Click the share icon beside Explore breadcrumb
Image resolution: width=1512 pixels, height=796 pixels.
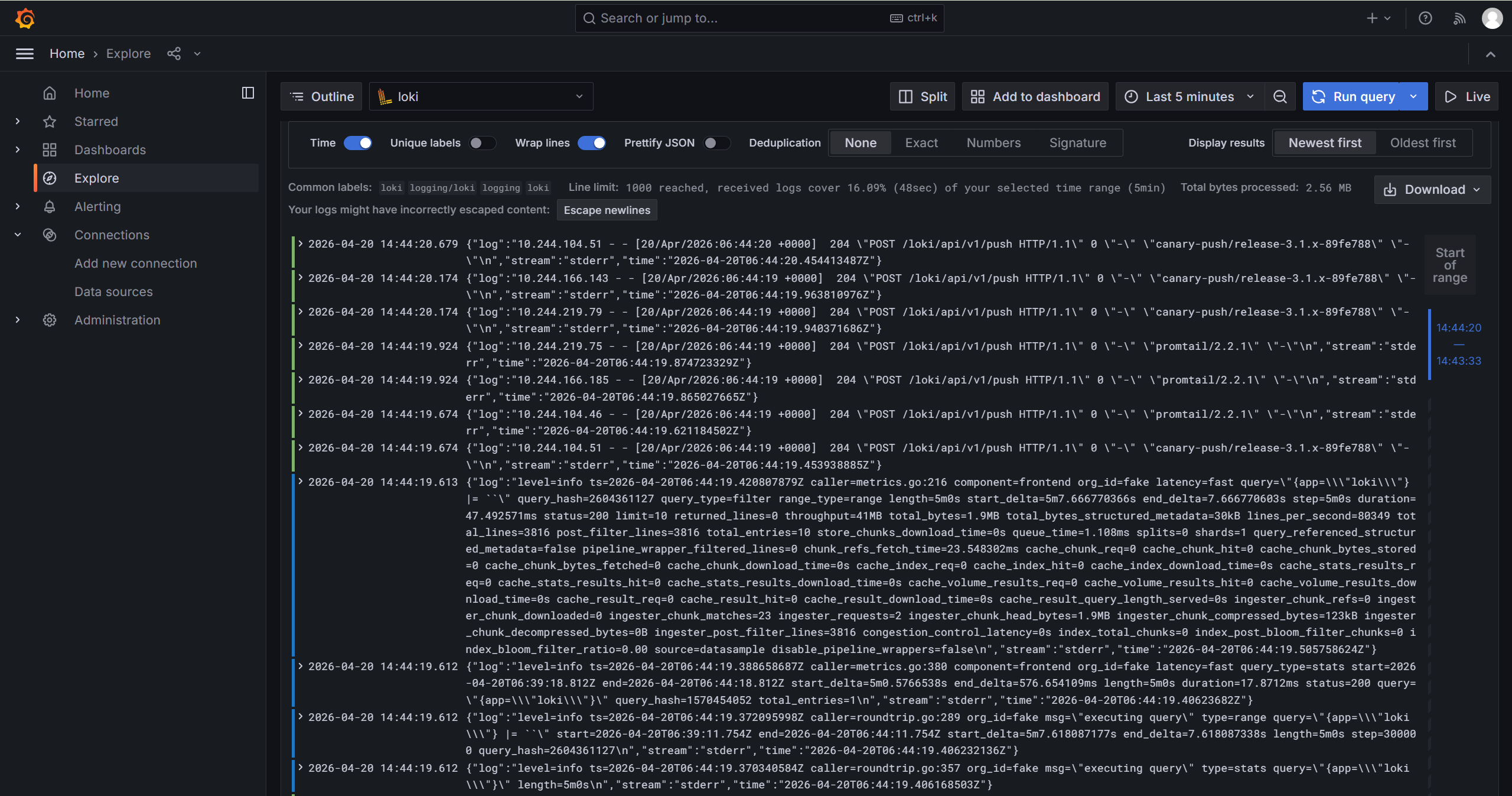[x=174, y=54]
